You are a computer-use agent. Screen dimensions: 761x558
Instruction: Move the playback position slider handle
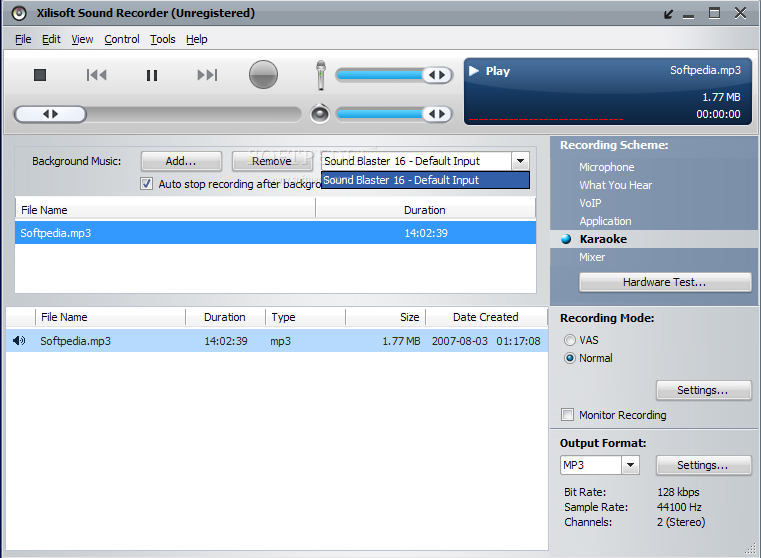(x=50, y=114)
